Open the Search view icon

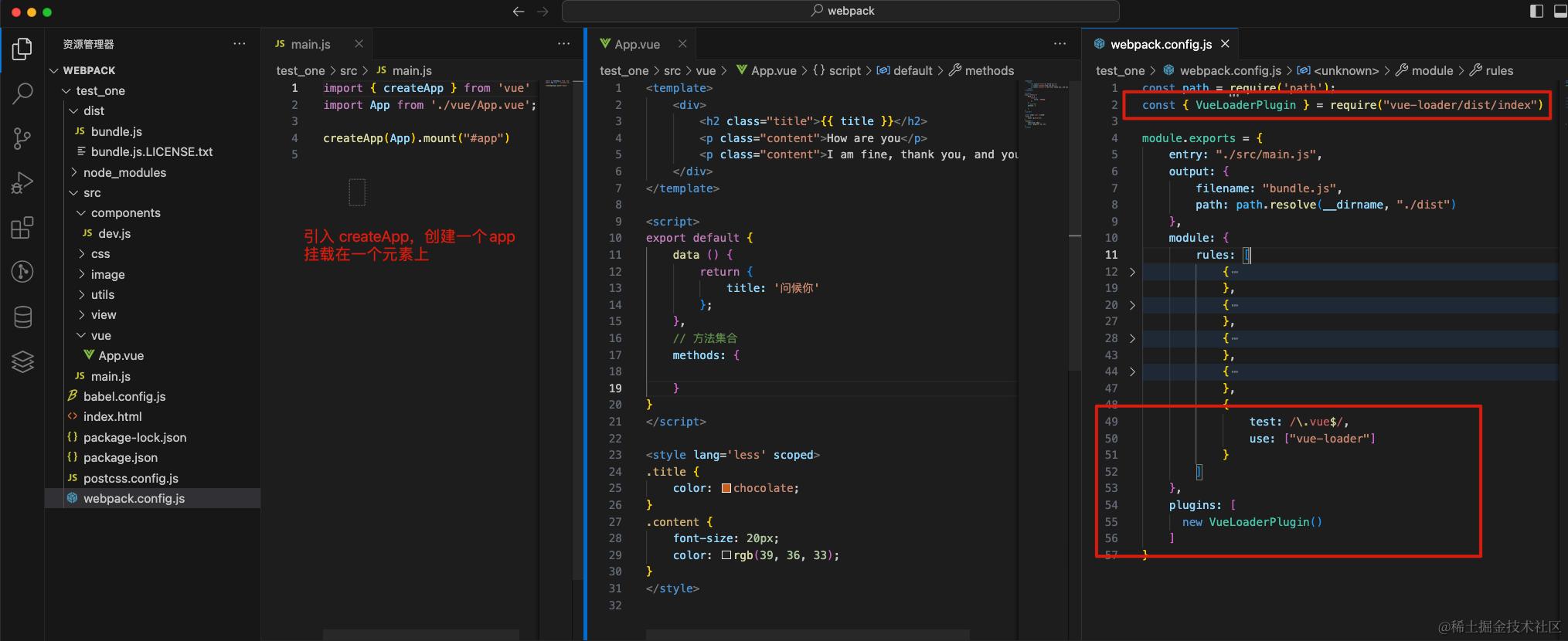tap(22, 93)
